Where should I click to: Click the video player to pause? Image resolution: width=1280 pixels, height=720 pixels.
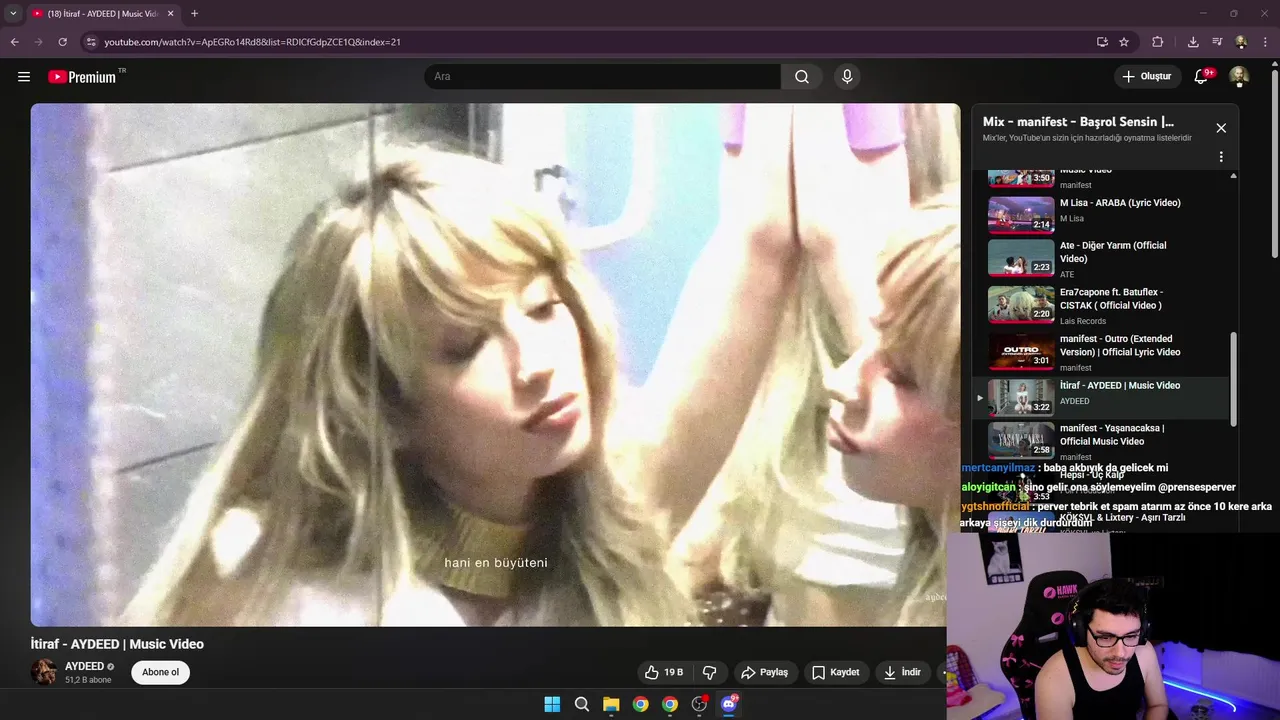click(495, 365)
